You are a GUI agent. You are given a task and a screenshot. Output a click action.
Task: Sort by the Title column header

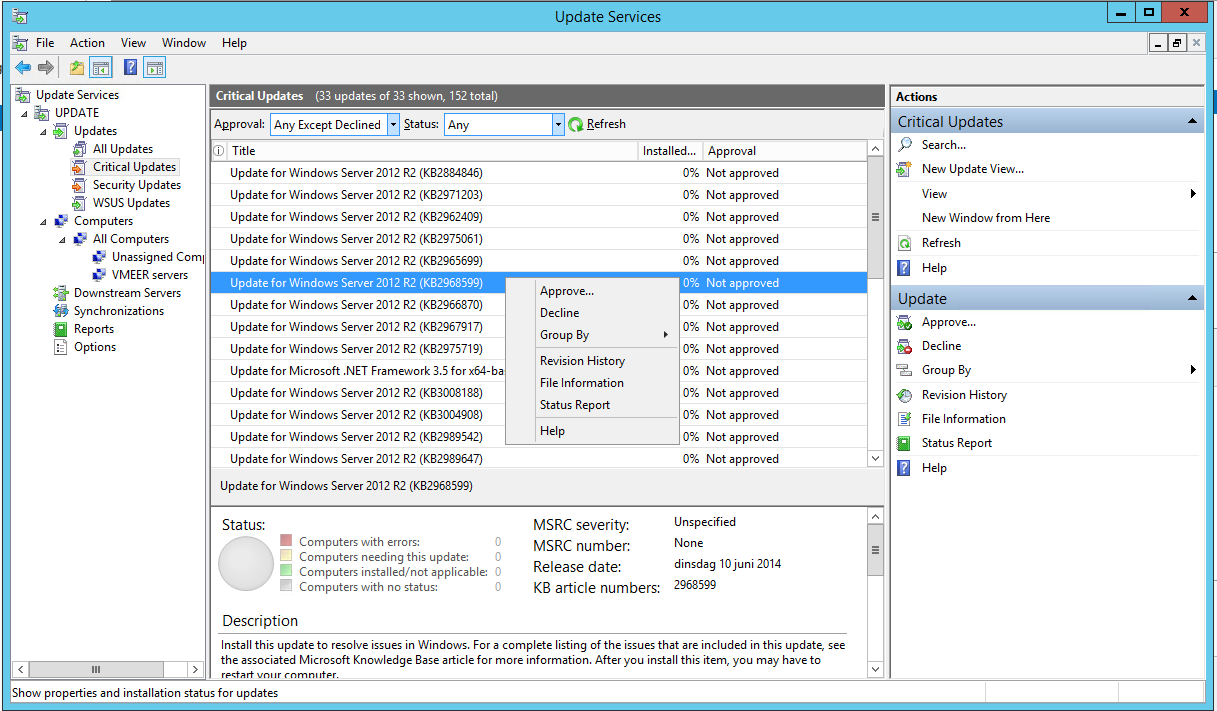coord(432,151)
